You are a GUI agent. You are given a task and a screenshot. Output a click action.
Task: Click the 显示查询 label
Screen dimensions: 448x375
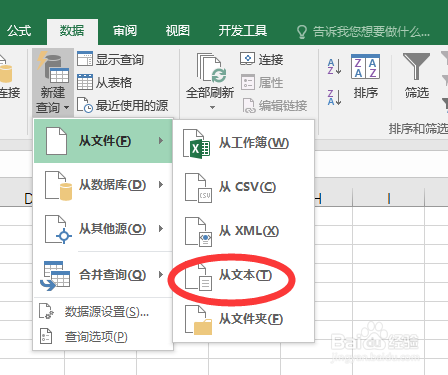[x=120, y=60]
